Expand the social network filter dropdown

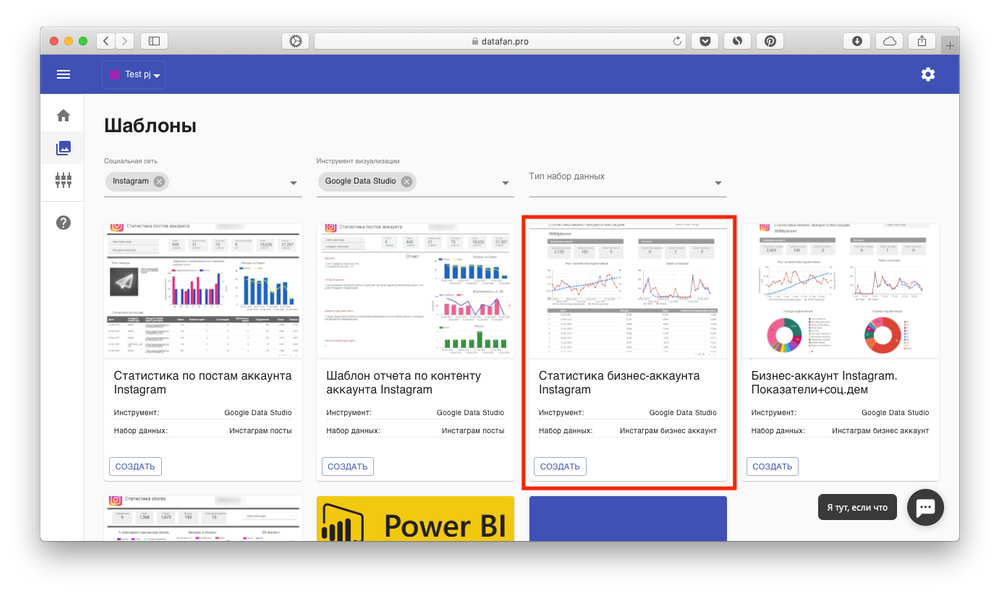click(x=293, y=183)
